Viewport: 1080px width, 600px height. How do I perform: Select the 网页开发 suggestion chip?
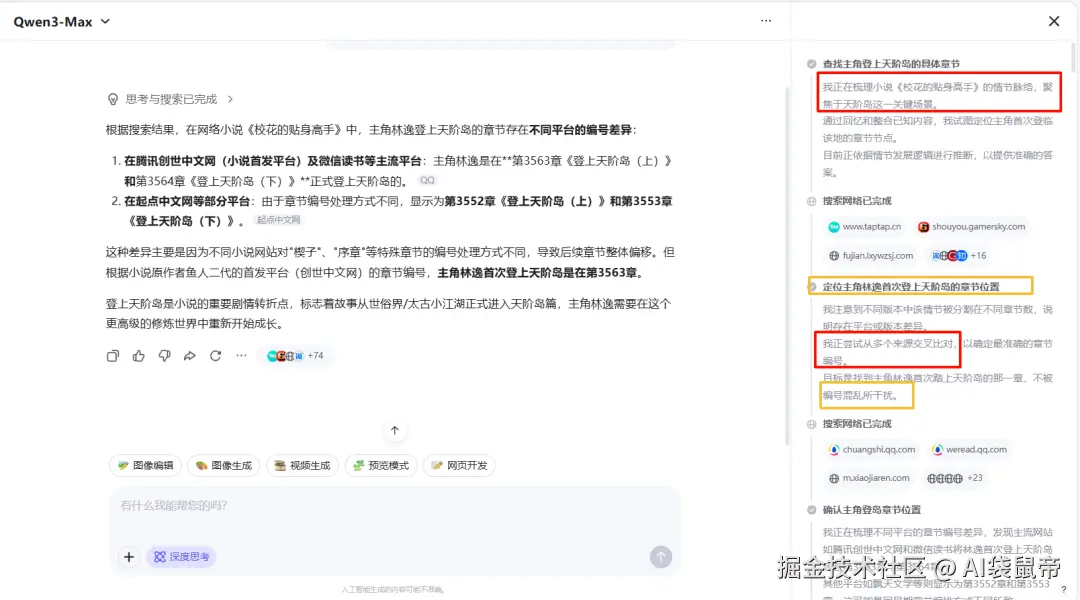pyautogui.click(x=458, y=465)
